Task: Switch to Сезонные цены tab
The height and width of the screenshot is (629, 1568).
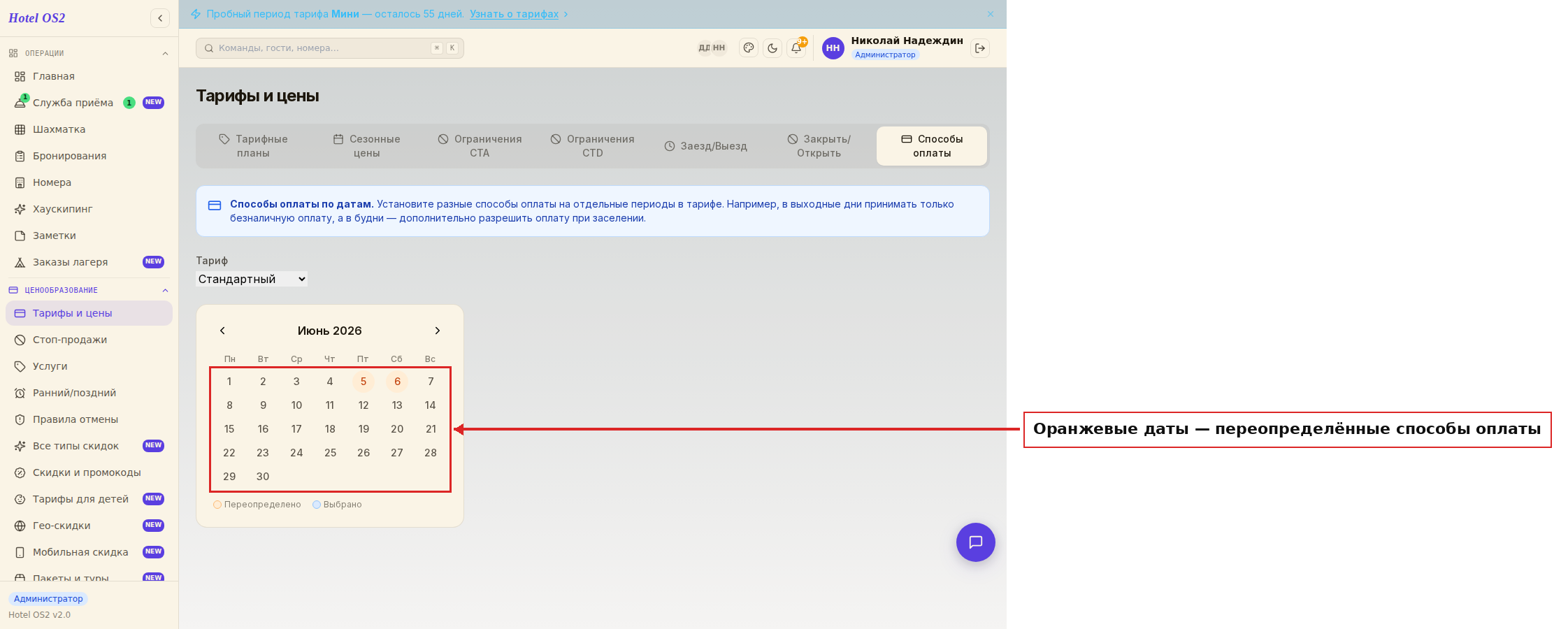Action: 366,146
